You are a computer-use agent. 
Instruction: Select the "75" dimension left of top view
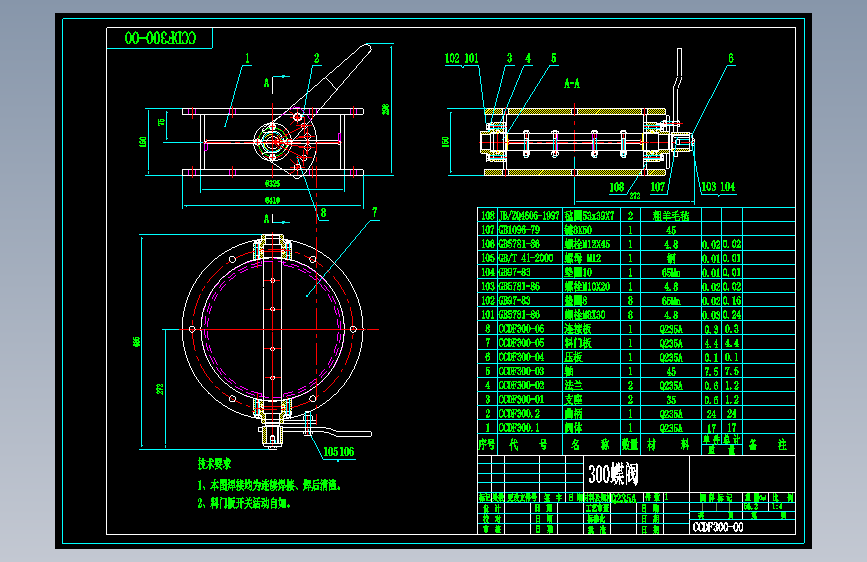162,122
